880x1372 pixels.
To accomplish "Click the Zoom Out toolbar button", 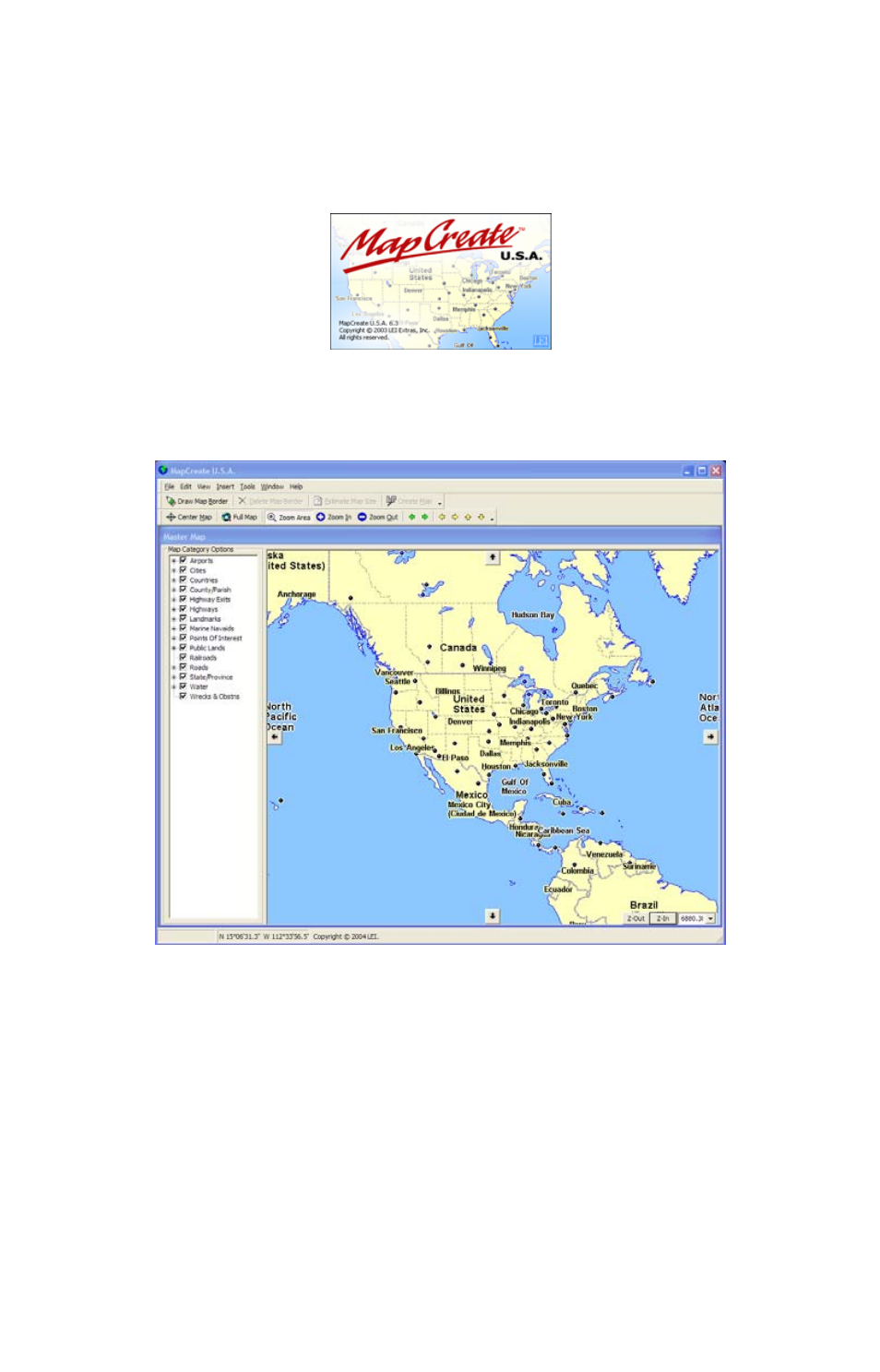I will click(378, 517).
